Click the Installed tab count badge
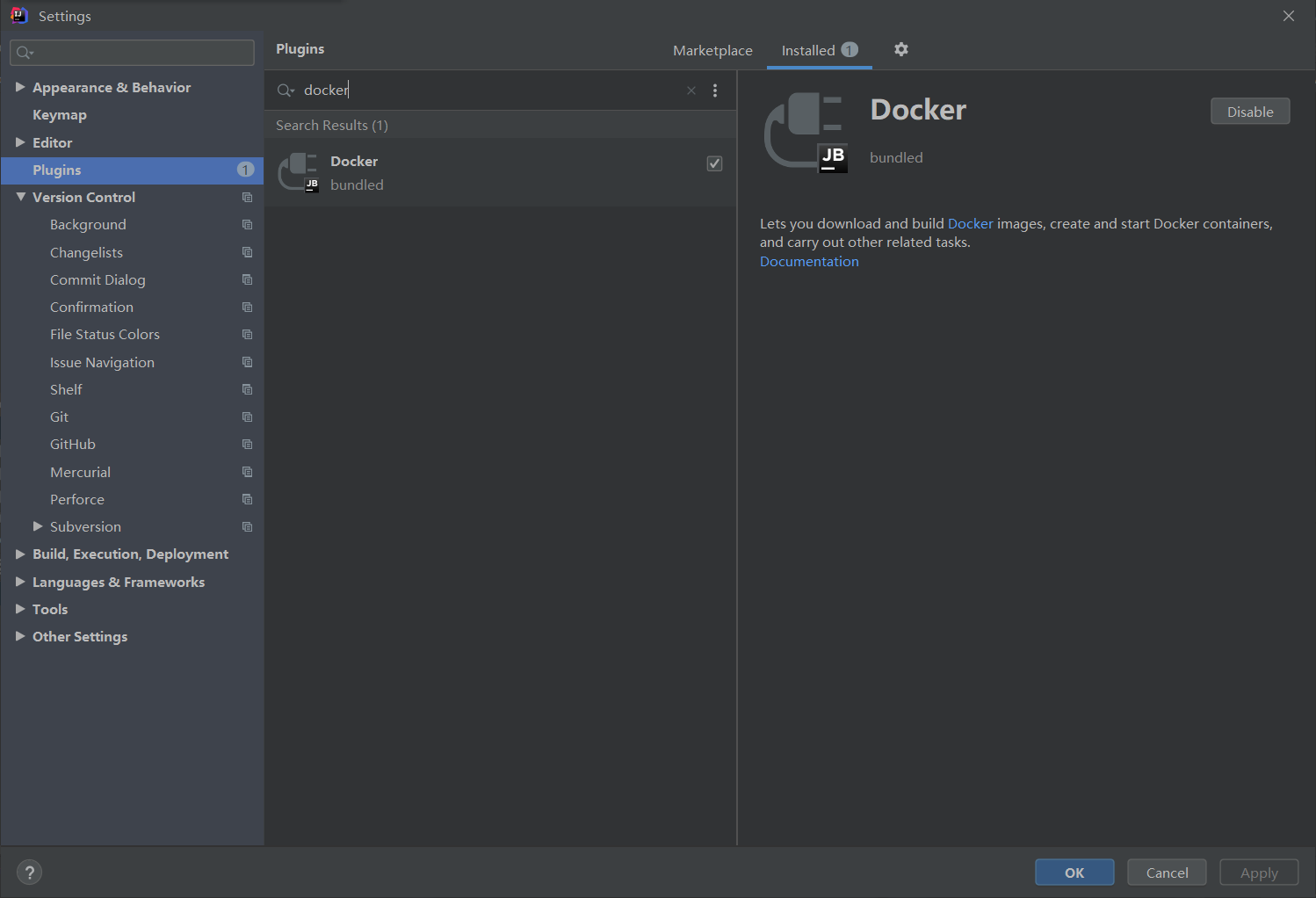The height and width of the screenshot is (898, 1316). pyautogui.click(x=850, y=50)
